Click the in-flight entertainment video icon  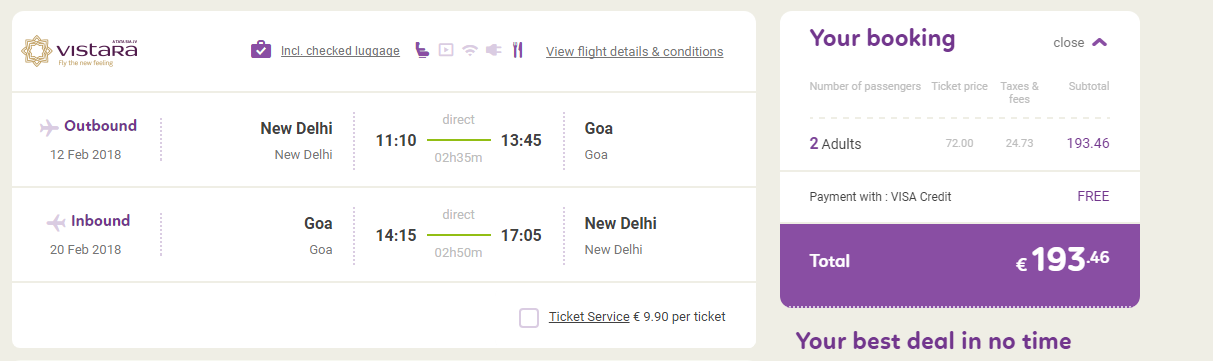pos(446,50)
